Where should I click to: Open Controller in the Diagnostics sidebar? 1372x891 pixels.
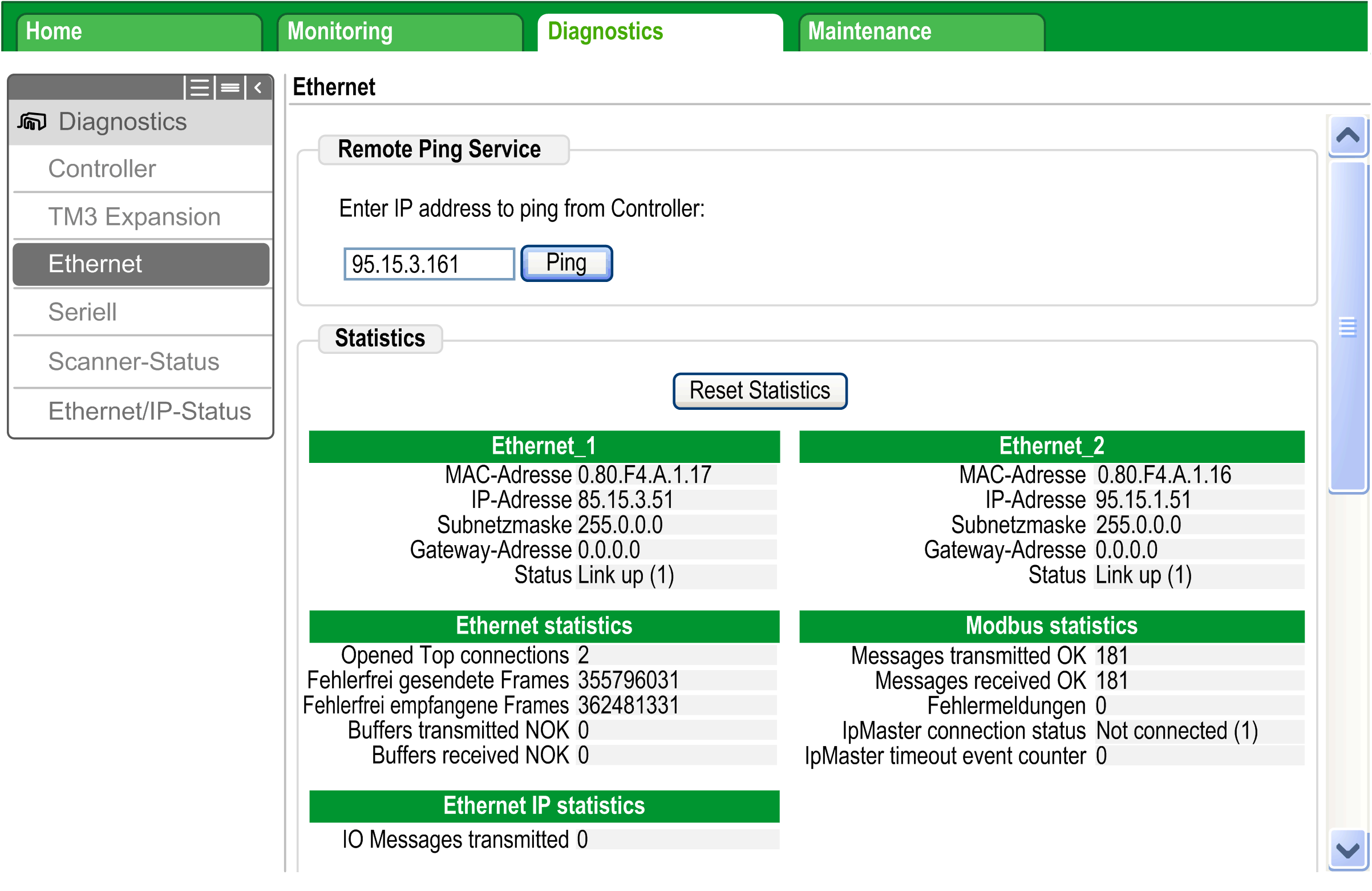pyautogui.click(x=102, y=169)
